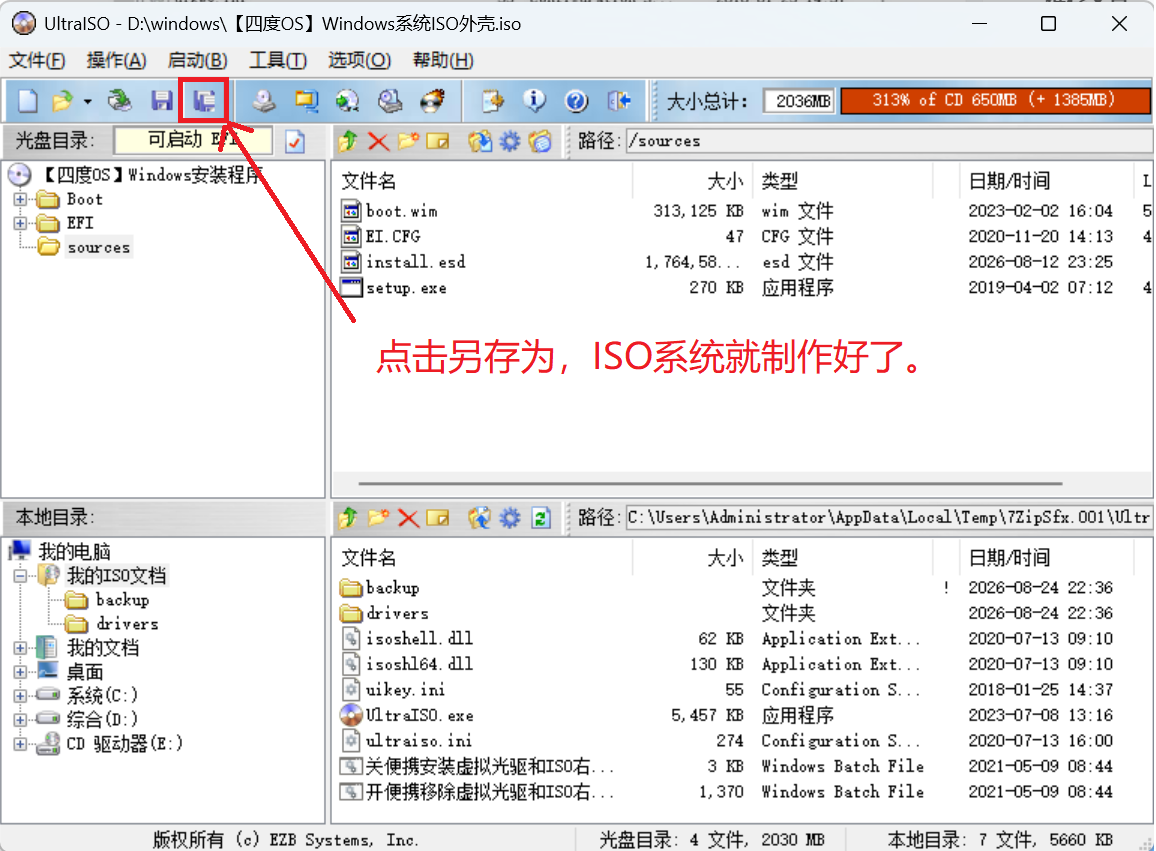Click the Rename icon in image pane
The height and width of the screenshot is (851, 1156).
click(x=438, y=141)
